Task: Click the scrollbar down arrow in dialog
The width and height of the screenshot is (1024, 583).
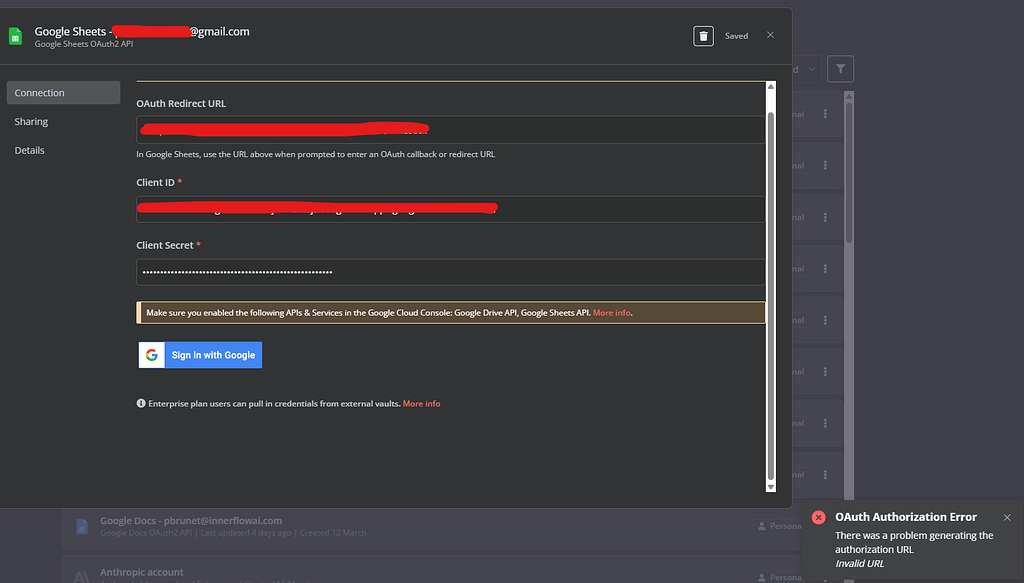Action: [771, 487]
